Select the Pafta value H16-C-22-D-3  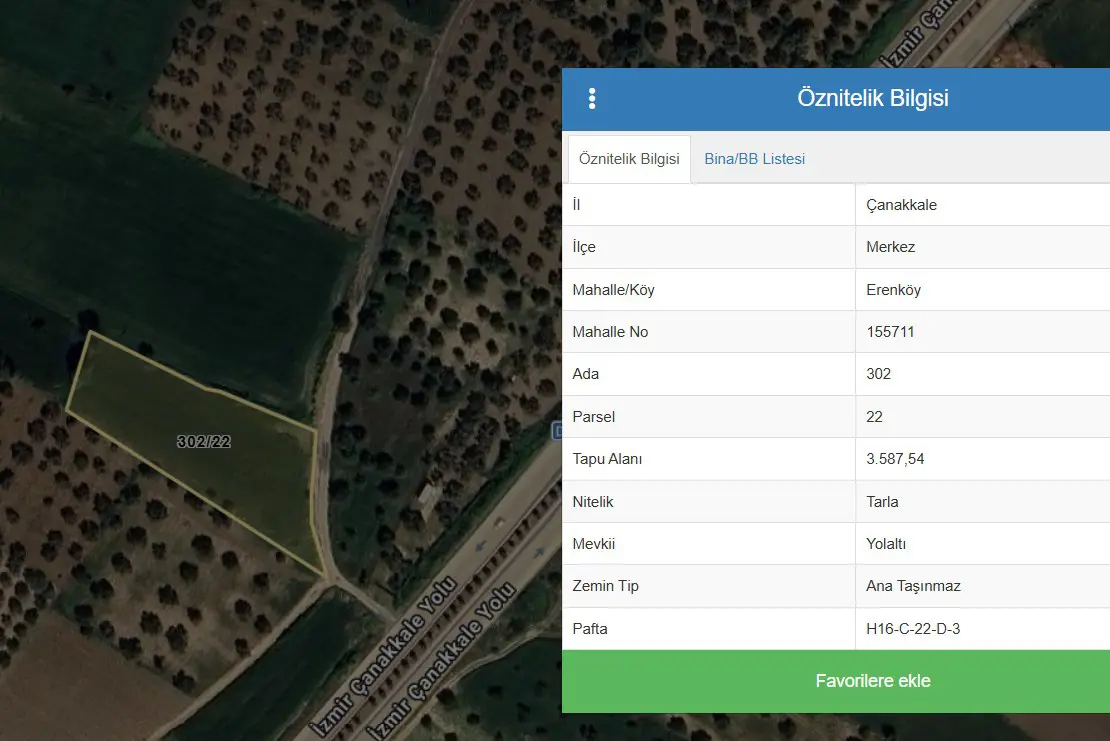pyautogui.click(x=912, y=628)
